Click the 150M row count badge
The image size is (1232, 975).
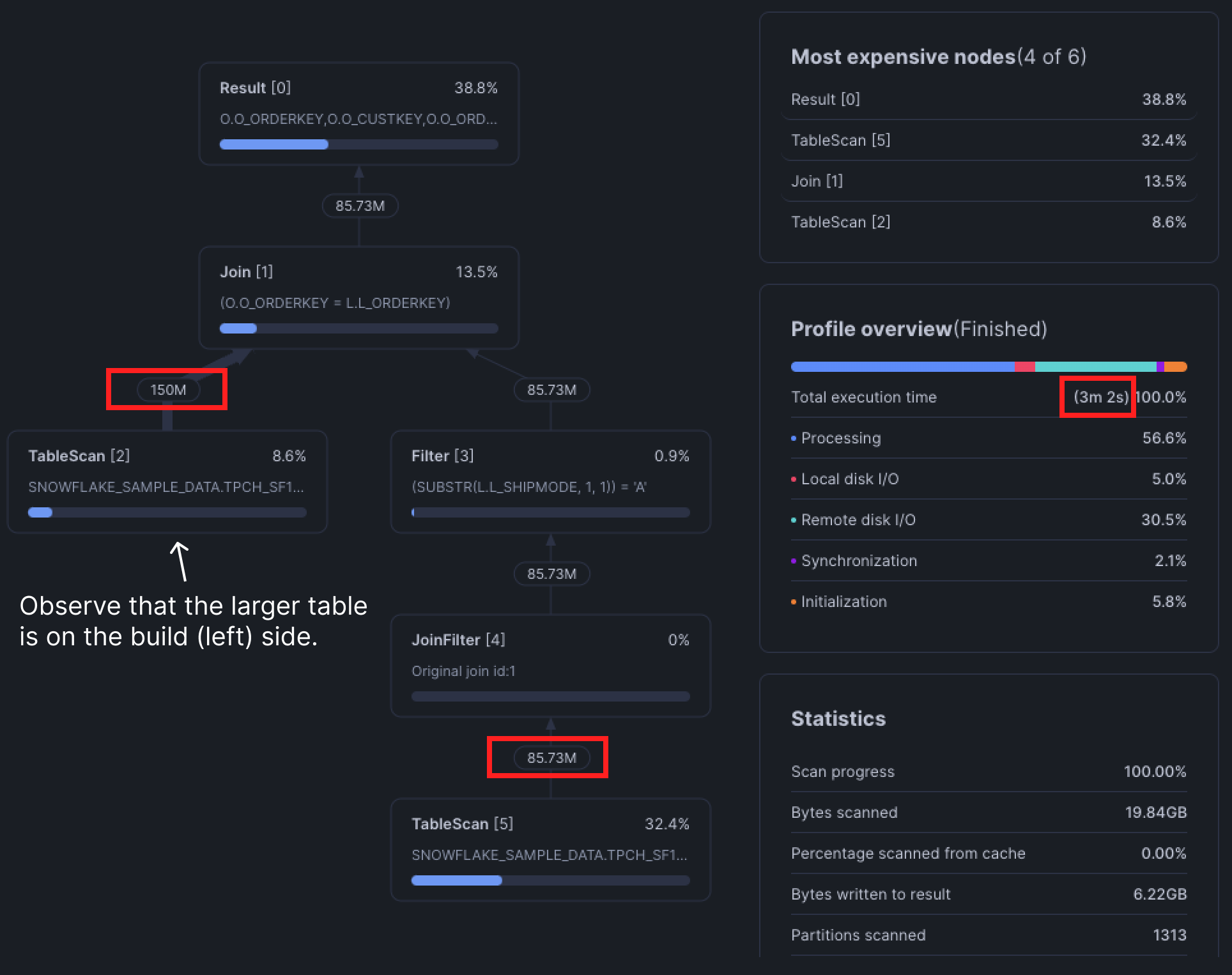pyautogui.click(x=168, y=390)
